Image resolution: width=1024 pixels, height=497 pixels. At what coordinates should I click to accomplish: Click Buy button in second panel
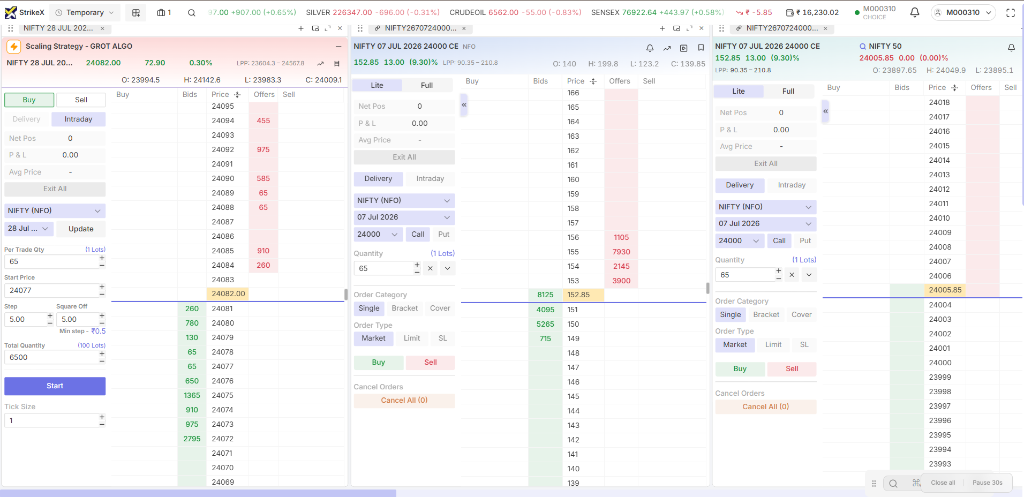coord(377,362)
